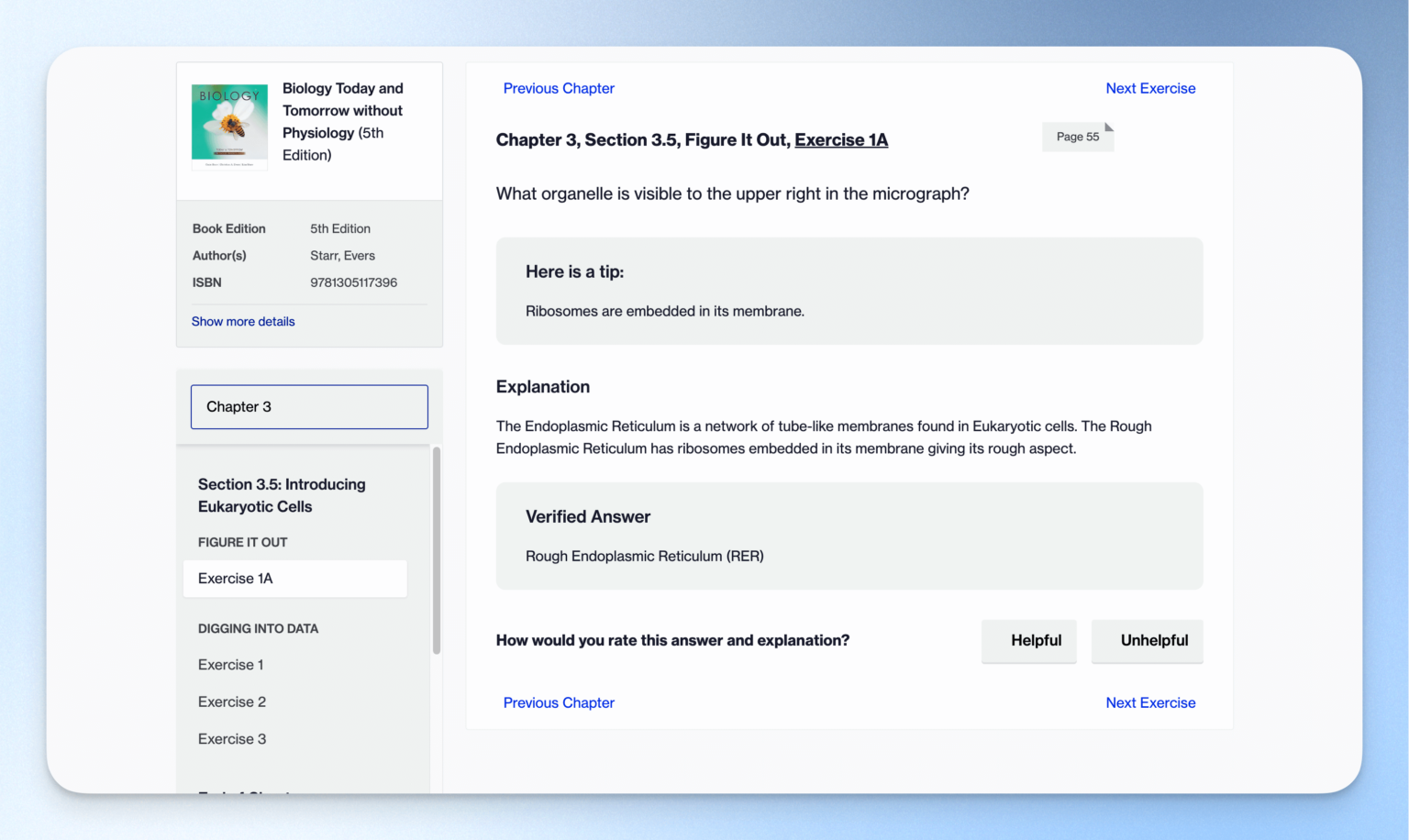Click the Here is a tip box
The height and width of the screenshot is (840, 1409).
click(x=849, y=291)
